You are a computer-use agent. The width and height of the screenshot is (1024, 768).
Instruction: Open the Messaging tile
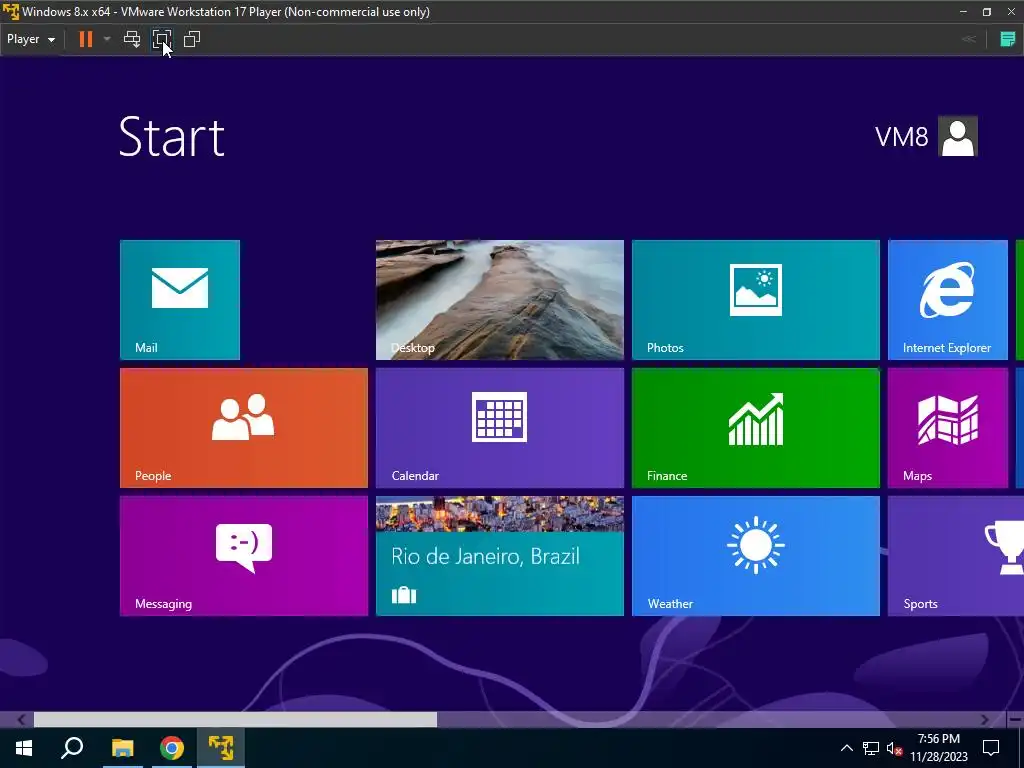[244, 556]
